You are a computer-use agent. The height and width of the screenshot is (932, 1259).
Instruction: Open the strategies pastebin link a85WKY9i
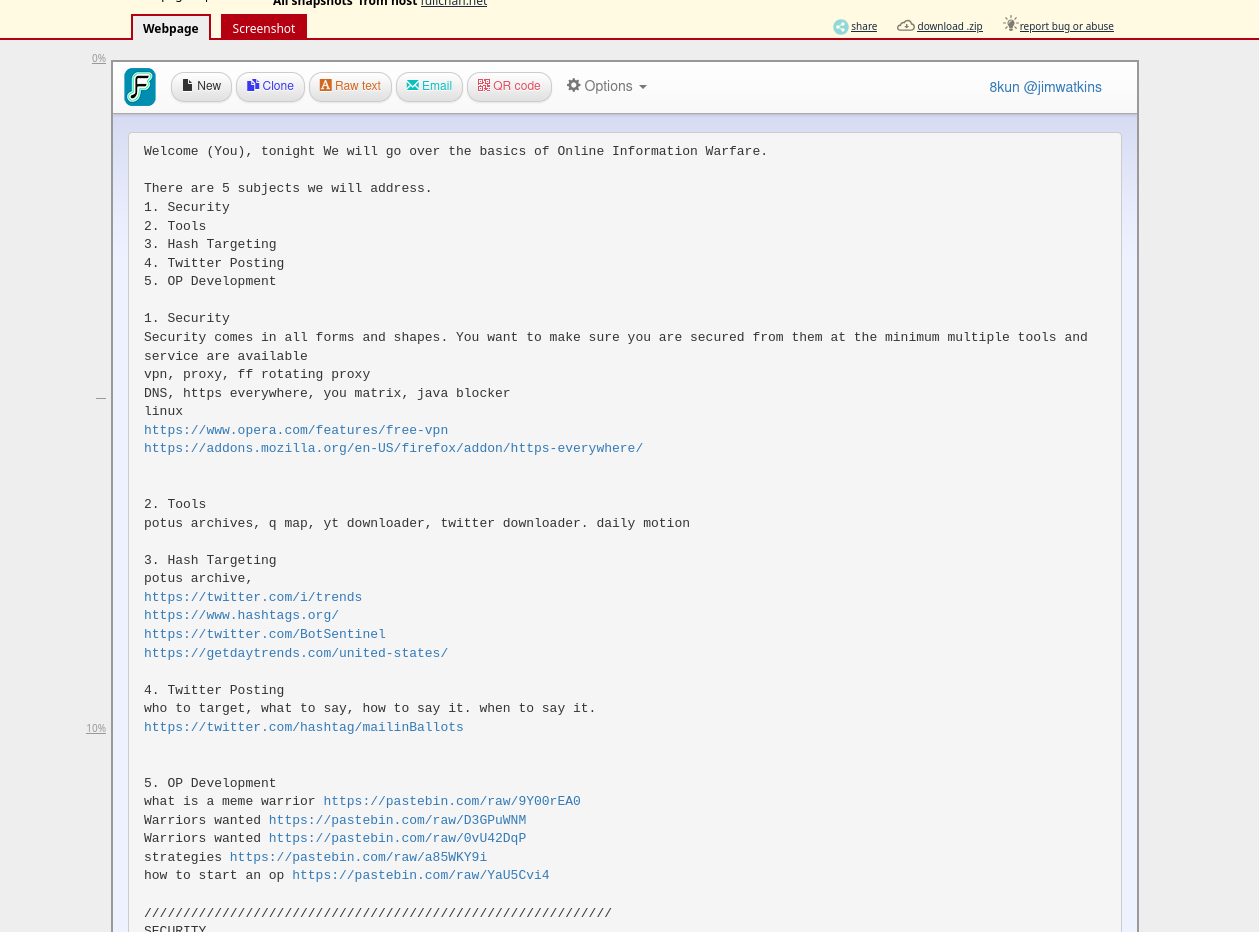(358, 858)
